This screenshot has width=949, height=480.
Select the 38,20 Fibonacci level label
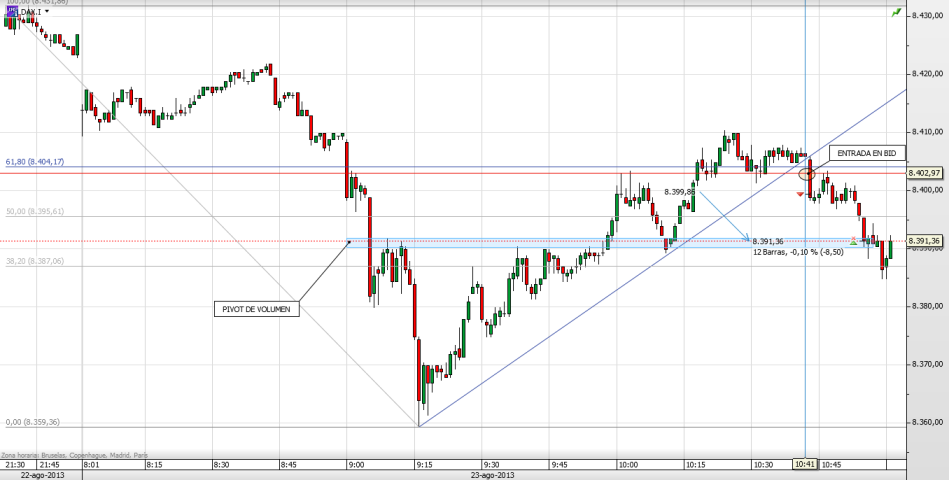coord(35,260)
